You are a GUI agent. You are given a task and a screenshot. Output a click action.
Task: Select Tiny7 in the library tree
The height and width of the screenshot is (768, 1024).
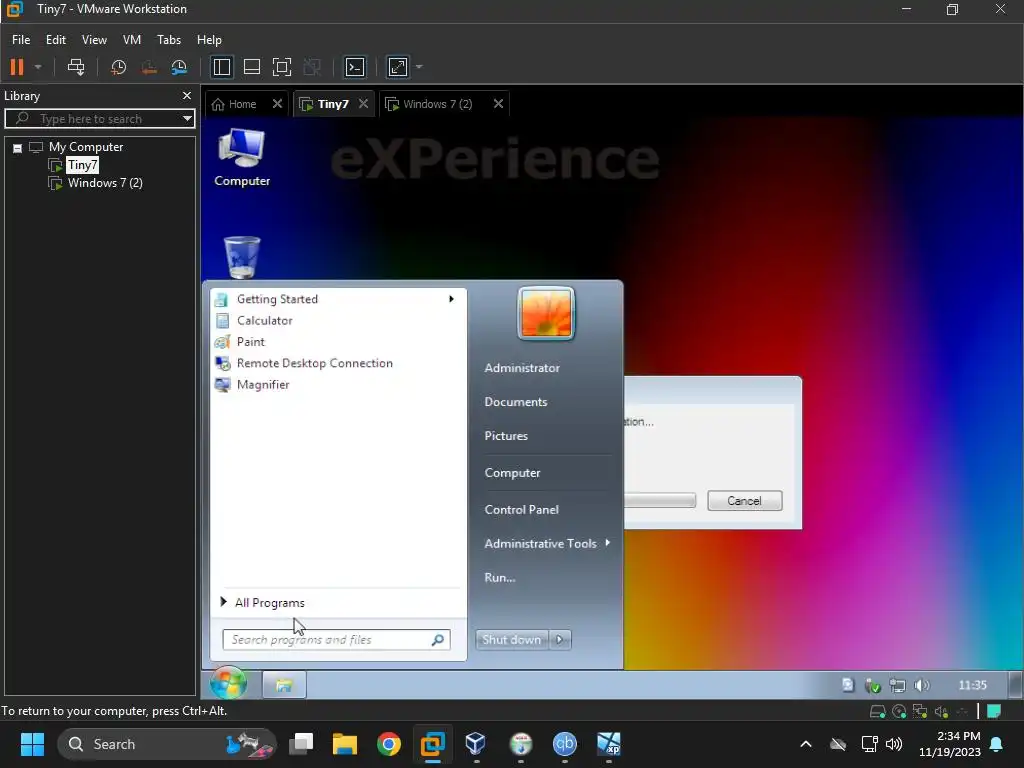[x=82, y=165]
